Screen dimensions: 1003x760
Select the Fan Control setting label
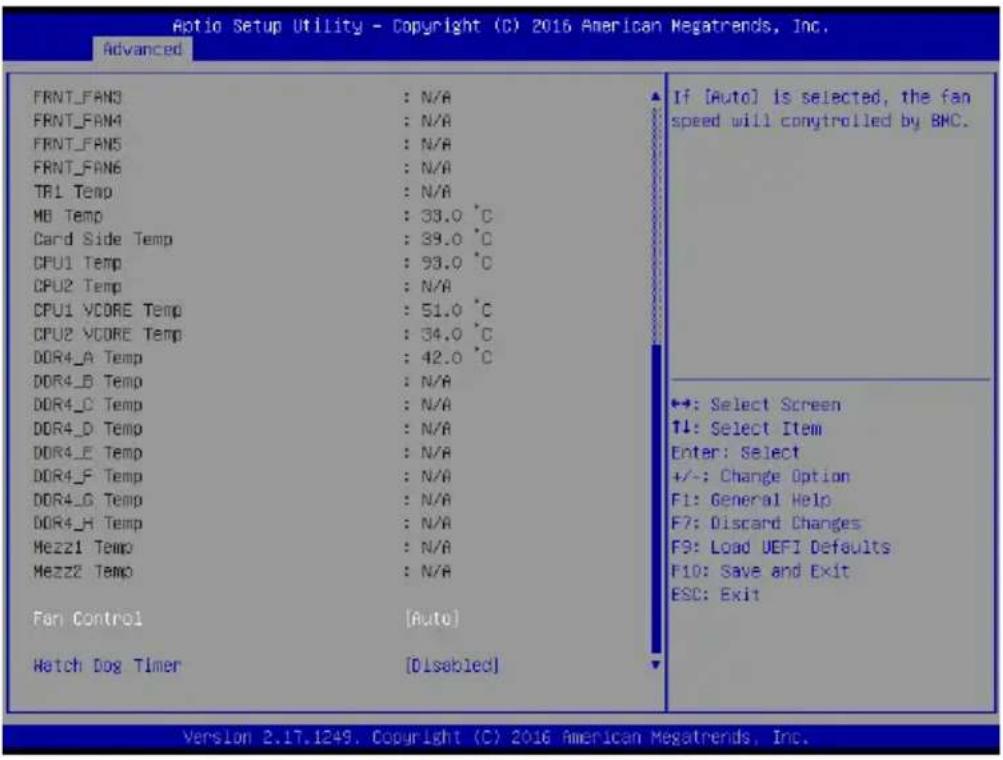88,619
